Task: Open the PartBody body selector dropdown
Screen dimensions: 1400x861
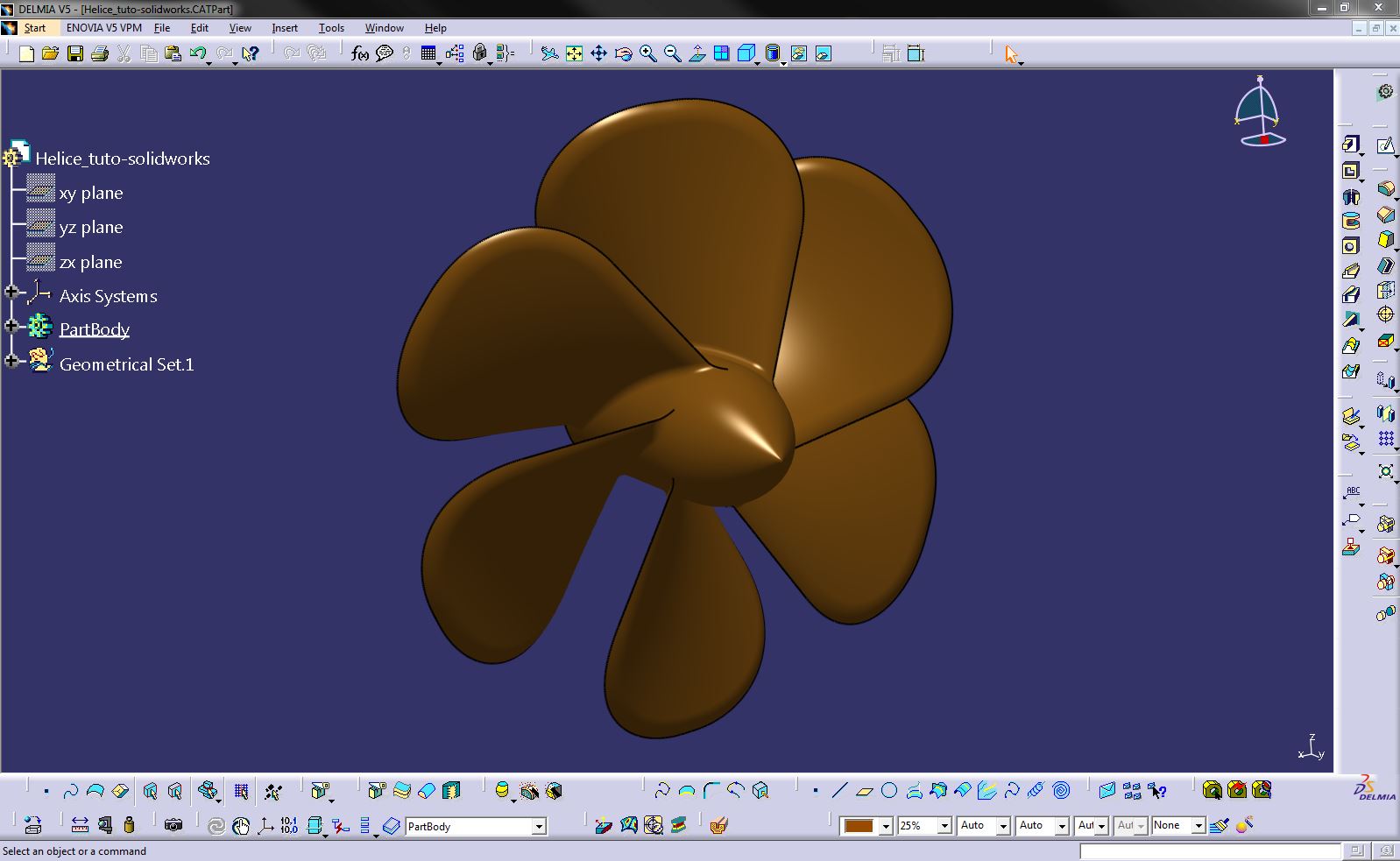Action: [x=539, y=826]
